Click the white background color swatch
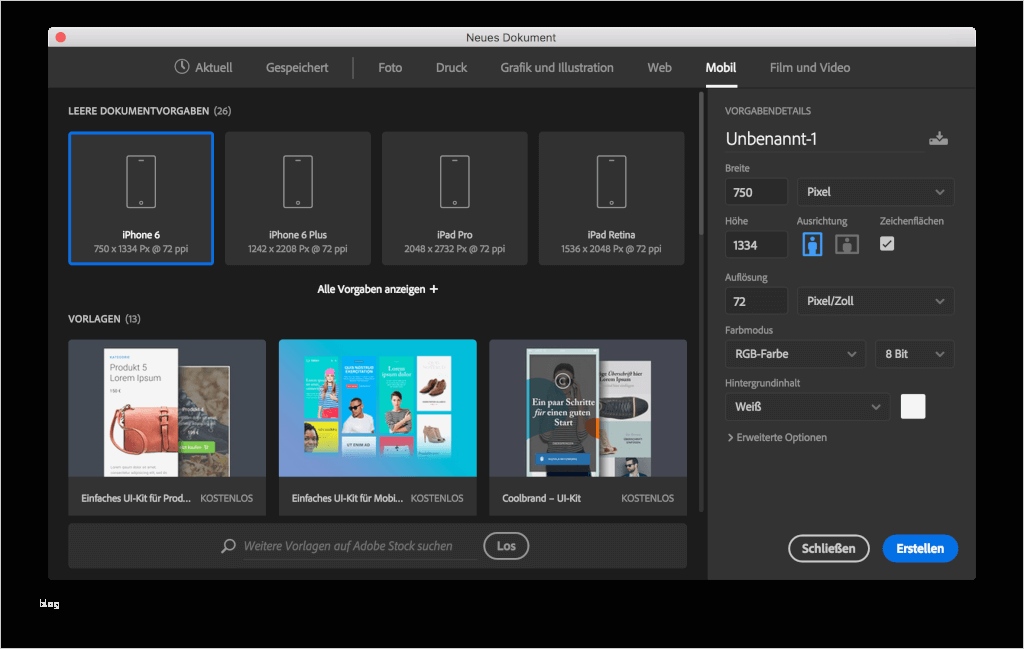The image size is (1024, 649). [x=913, y=406]
